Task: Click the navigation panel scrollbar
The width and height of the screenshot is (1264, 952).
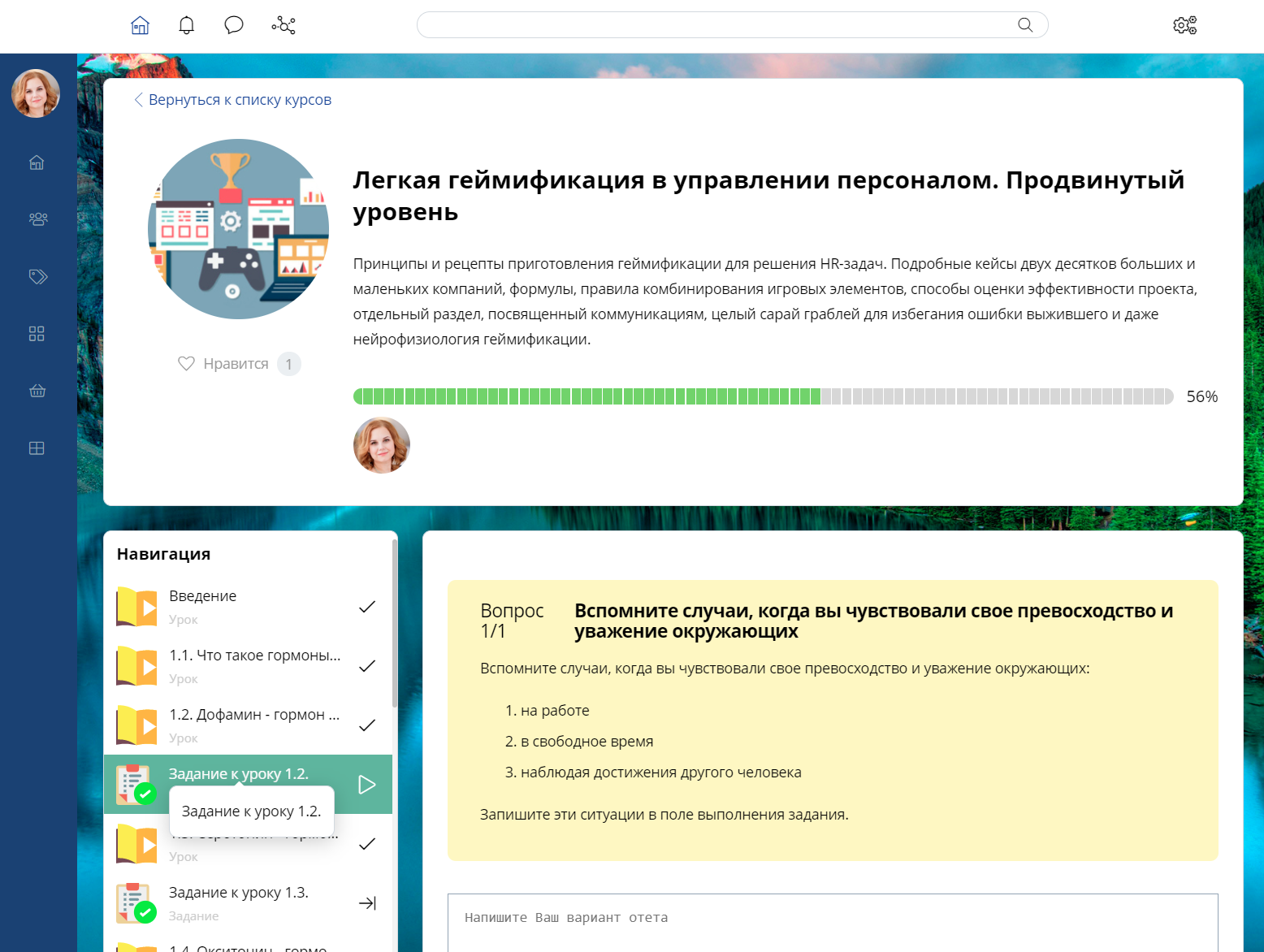Action: coord(395,624)
